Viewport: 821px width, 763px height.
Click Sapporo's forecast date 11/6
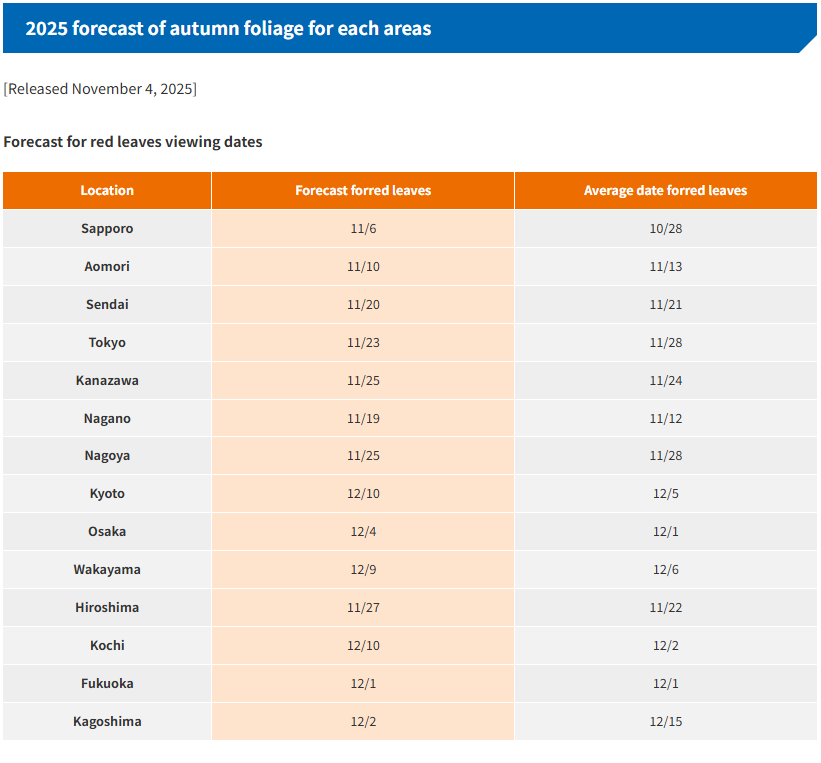coord(363,228)
